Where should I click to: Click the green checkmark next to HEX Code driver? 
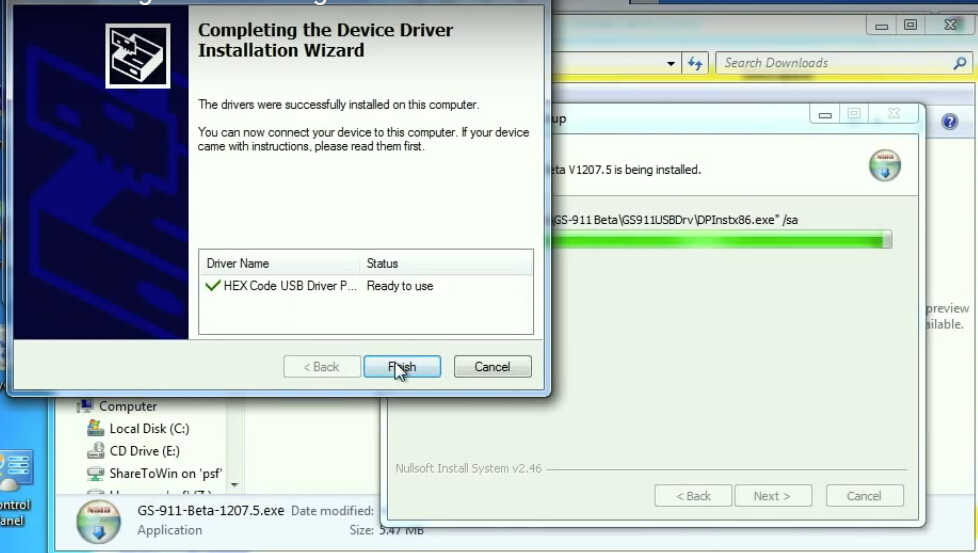click(x=213, y=286)
